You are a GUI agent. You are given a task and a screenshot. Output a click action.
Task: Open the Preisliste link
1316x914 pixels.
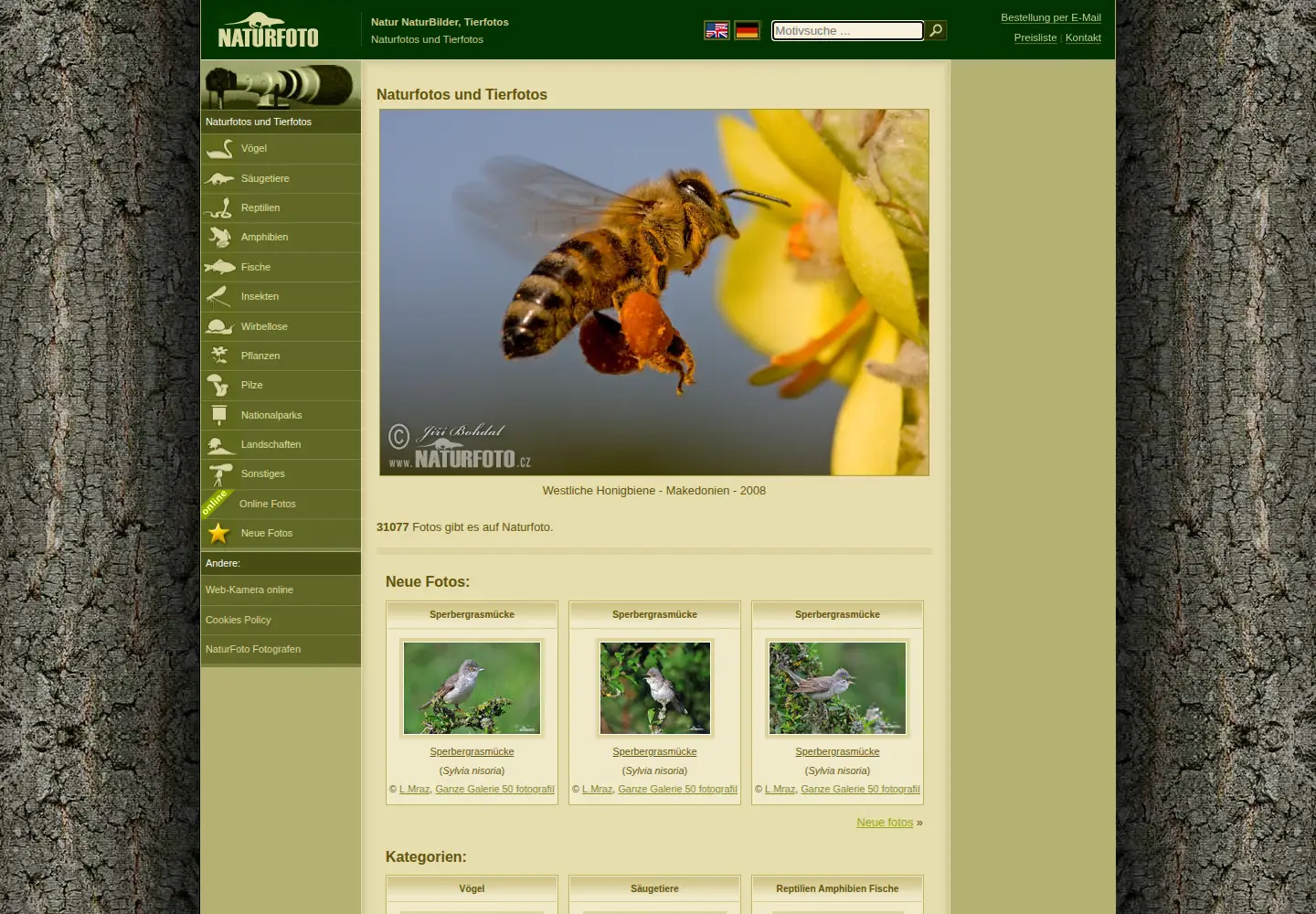(1035, 37)
